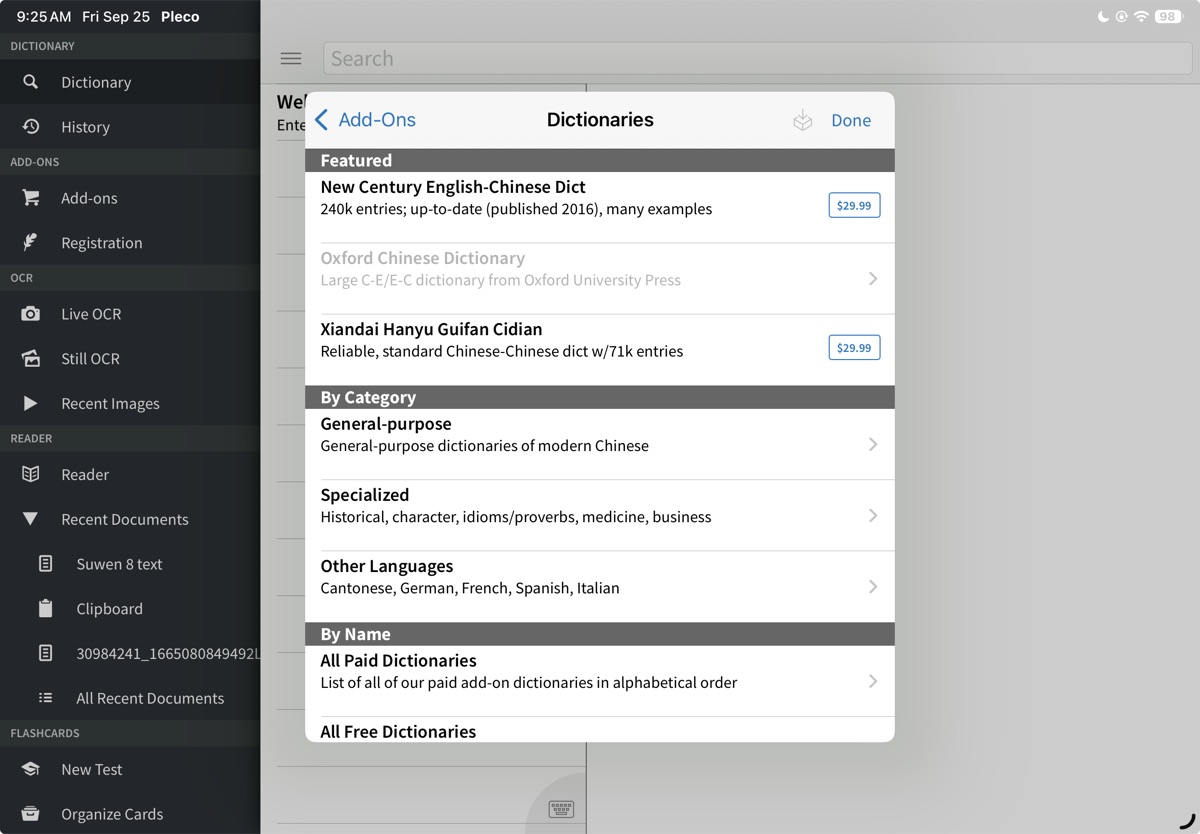The height and width of the screenshot is (834, 1200).
Task: Tap the Add-ons shopping cart icon
Action: [31, 198]
